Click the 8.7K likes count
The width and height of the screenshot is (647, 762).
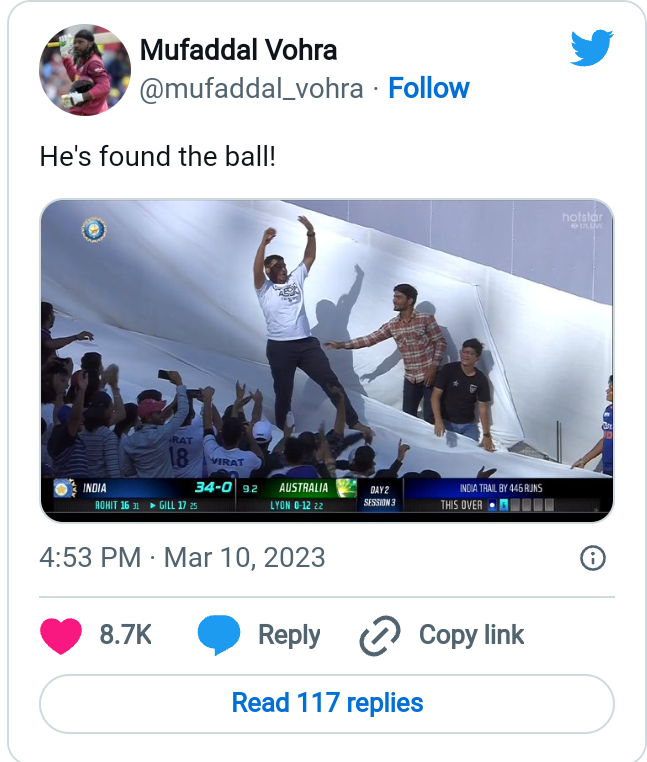[x=126, y=635]
